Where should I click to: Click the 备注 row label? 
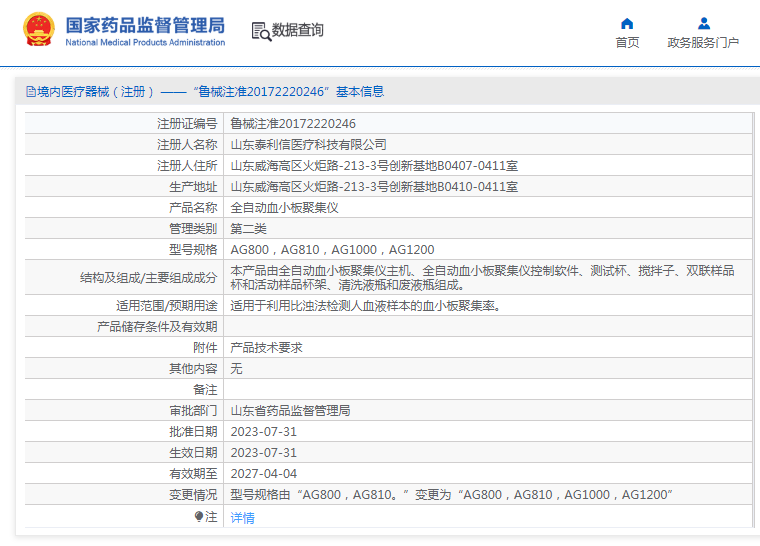click(205, 390)
